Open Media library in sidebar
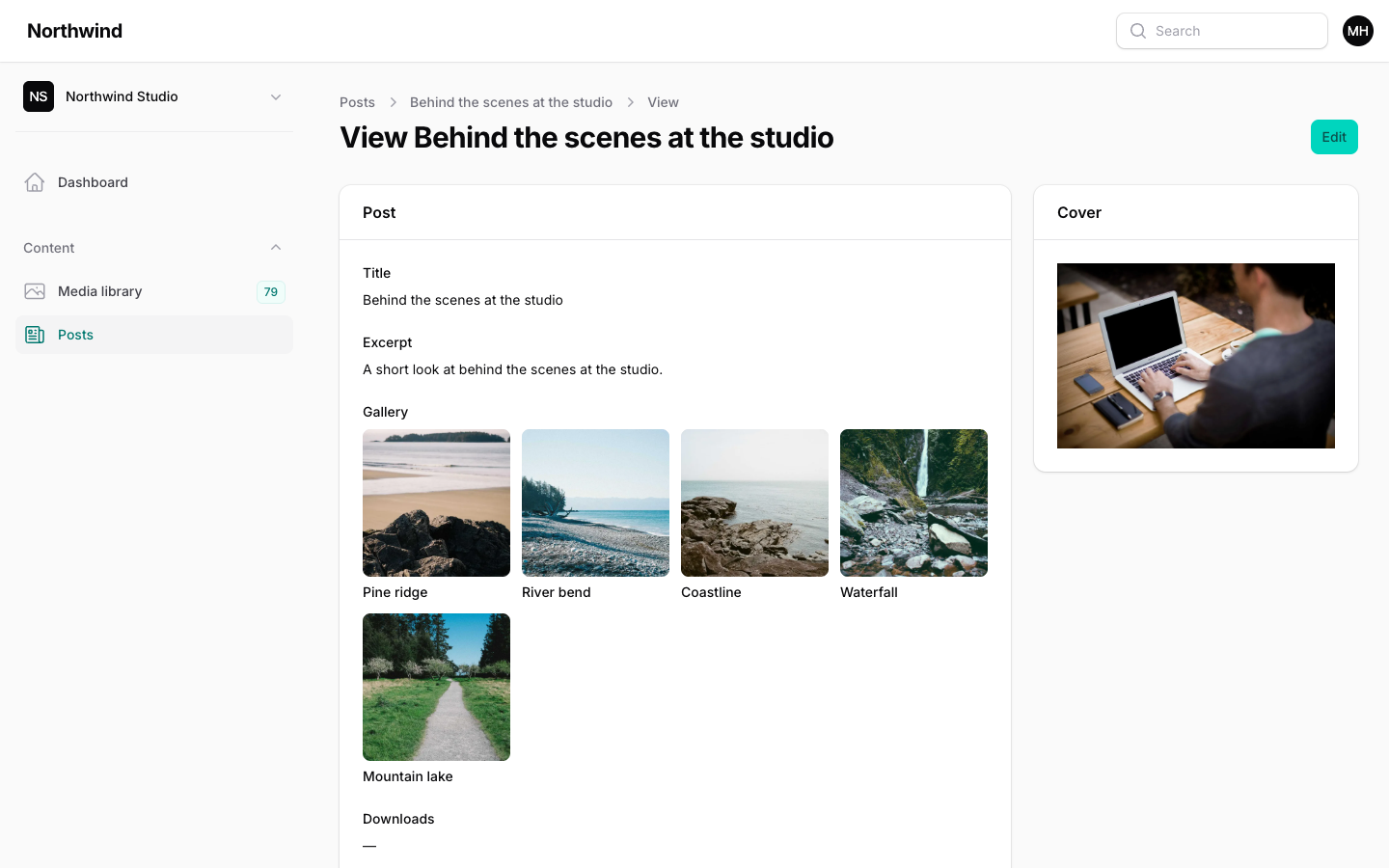Viewport: 1389px width, 868px height. click(154, 291)
